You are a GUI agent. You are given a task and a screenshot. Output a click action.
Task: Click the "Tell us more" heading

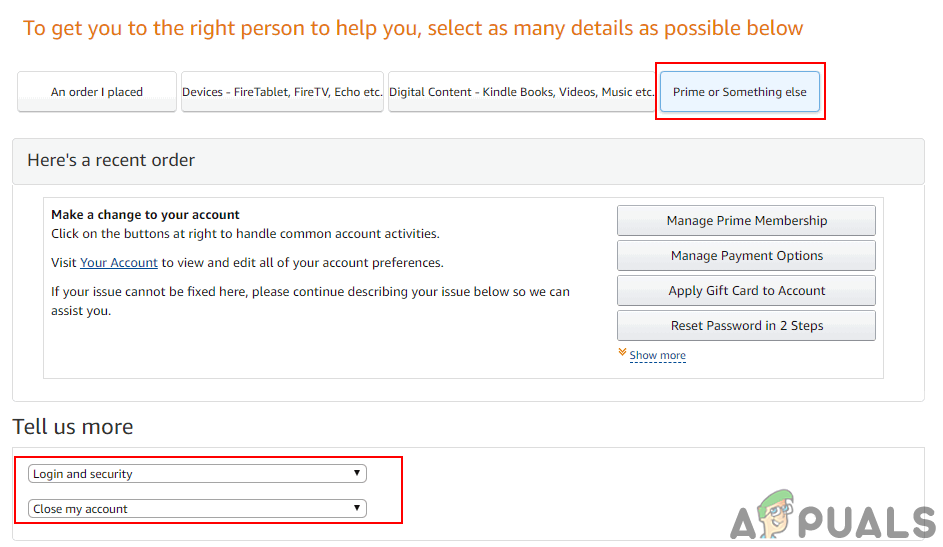[73, 427]
